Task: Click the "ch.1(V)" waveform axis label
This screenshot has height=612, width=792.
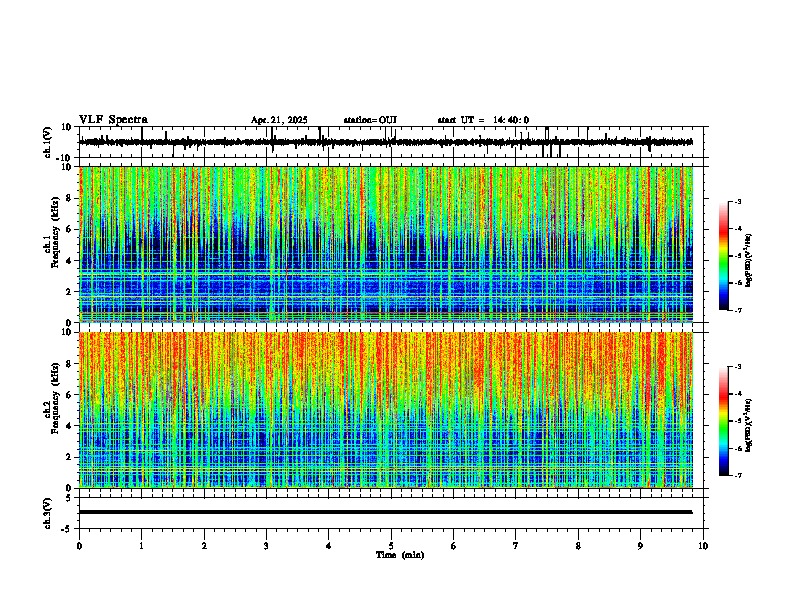Action: [48, 142]
